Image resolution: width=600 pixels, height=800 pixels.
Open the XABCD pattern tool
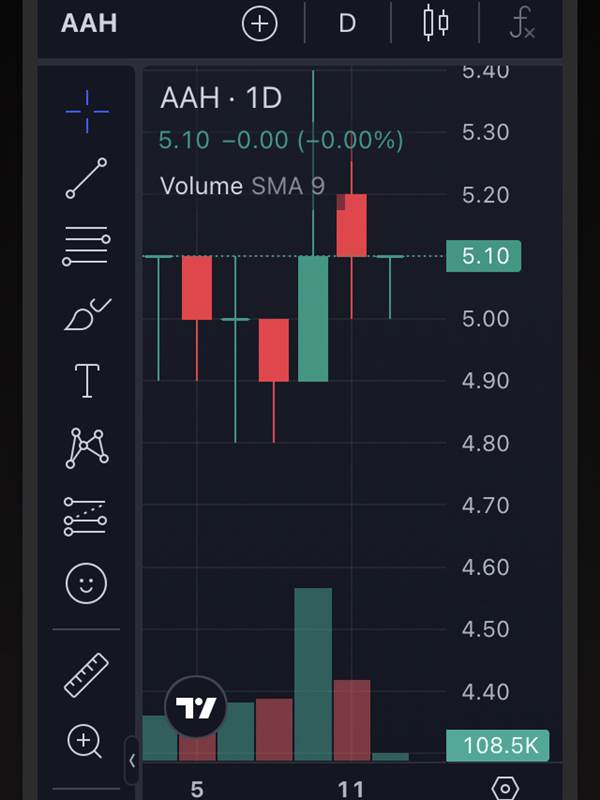(87, 448)
